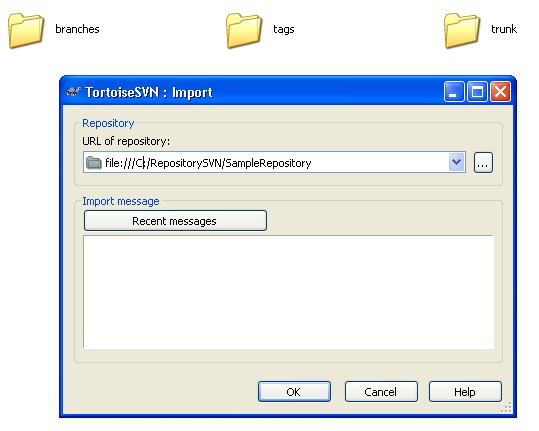Click the folder icon in the URL field
The image size is (539, 431).
point(94,163)
